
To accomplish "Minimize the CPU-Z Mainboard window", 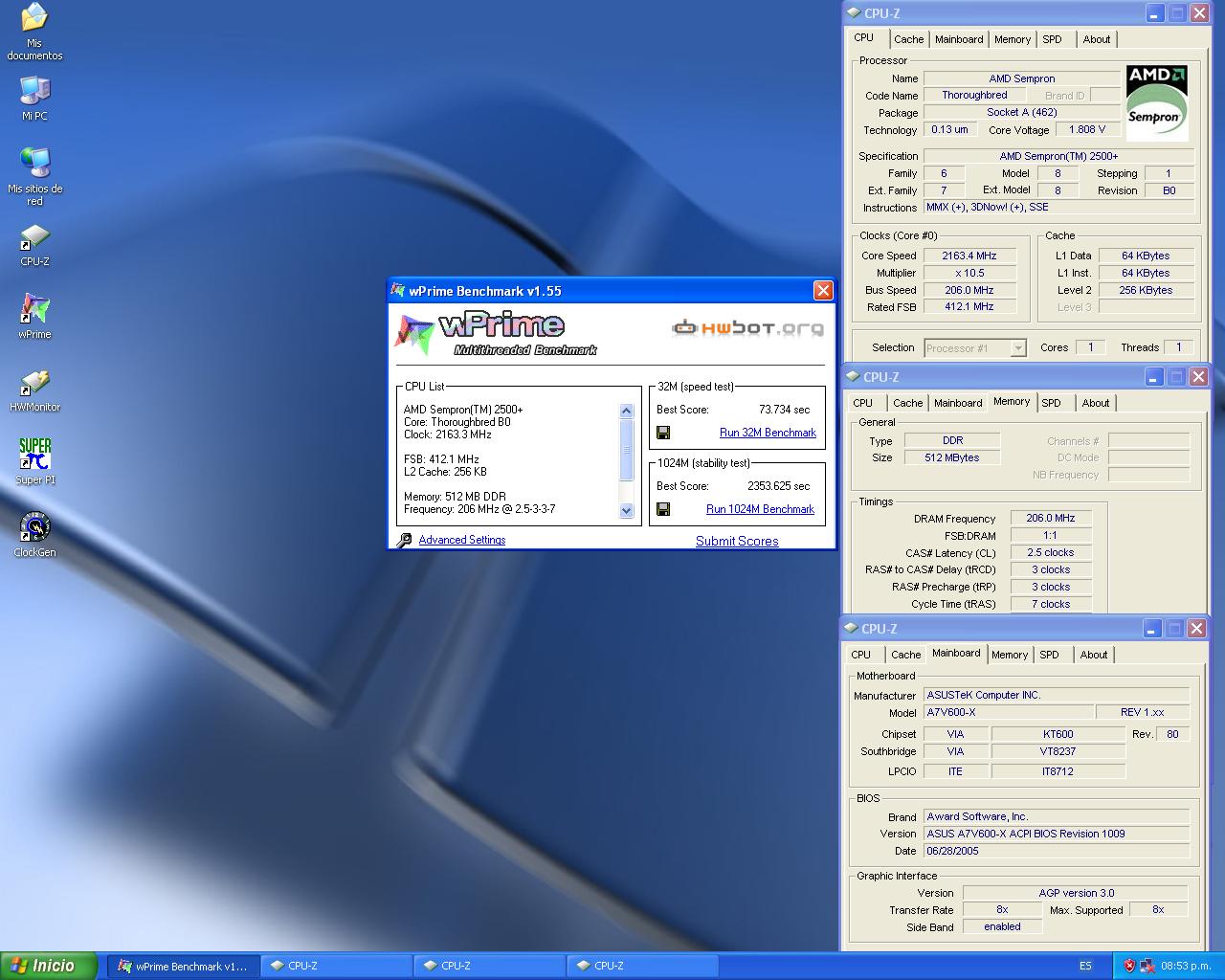I will point(1152,629).
